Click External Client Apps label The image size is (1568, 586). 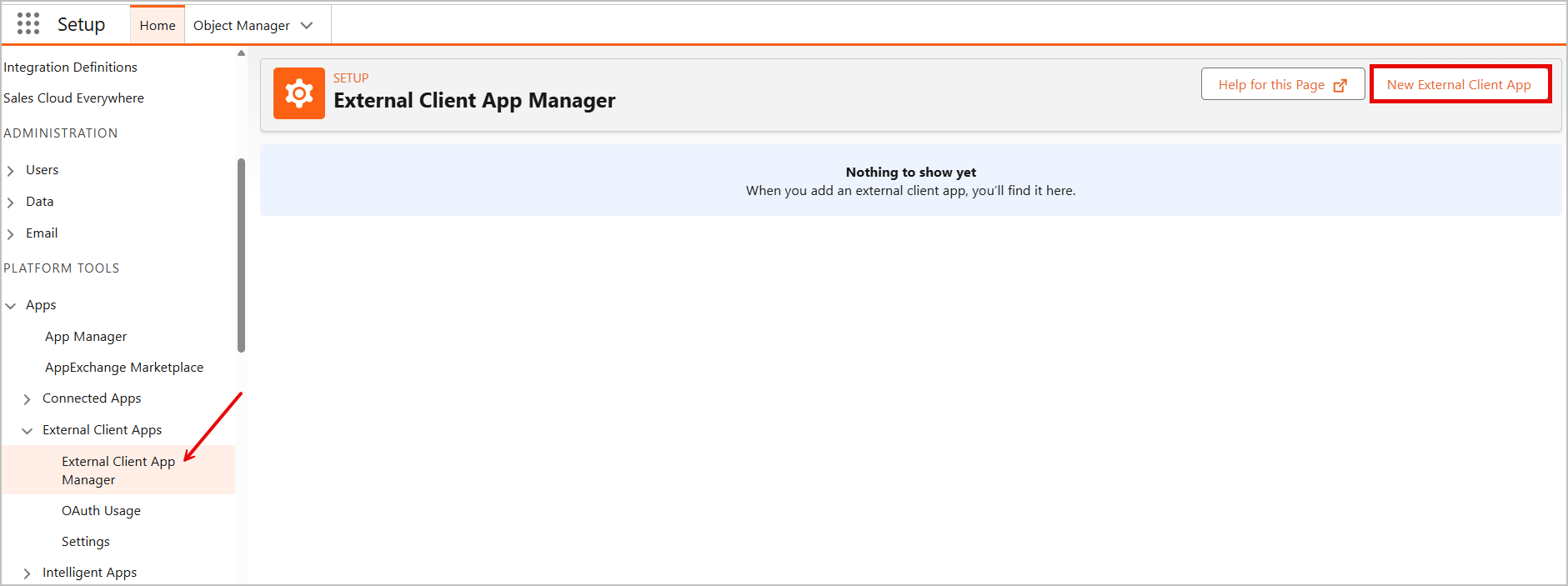click(102, 430)
